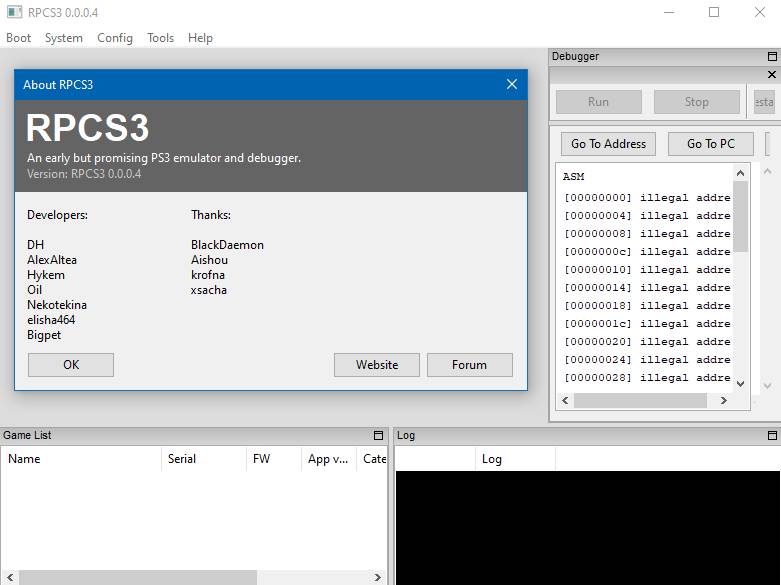Click the Run button in Debugger

(598, 102)
